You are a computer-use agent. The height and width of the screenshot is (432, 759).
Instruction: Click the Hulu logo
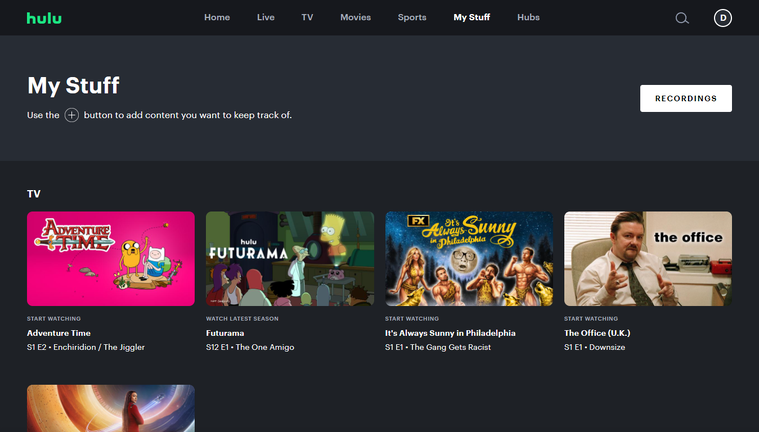[x=44, y=18]
